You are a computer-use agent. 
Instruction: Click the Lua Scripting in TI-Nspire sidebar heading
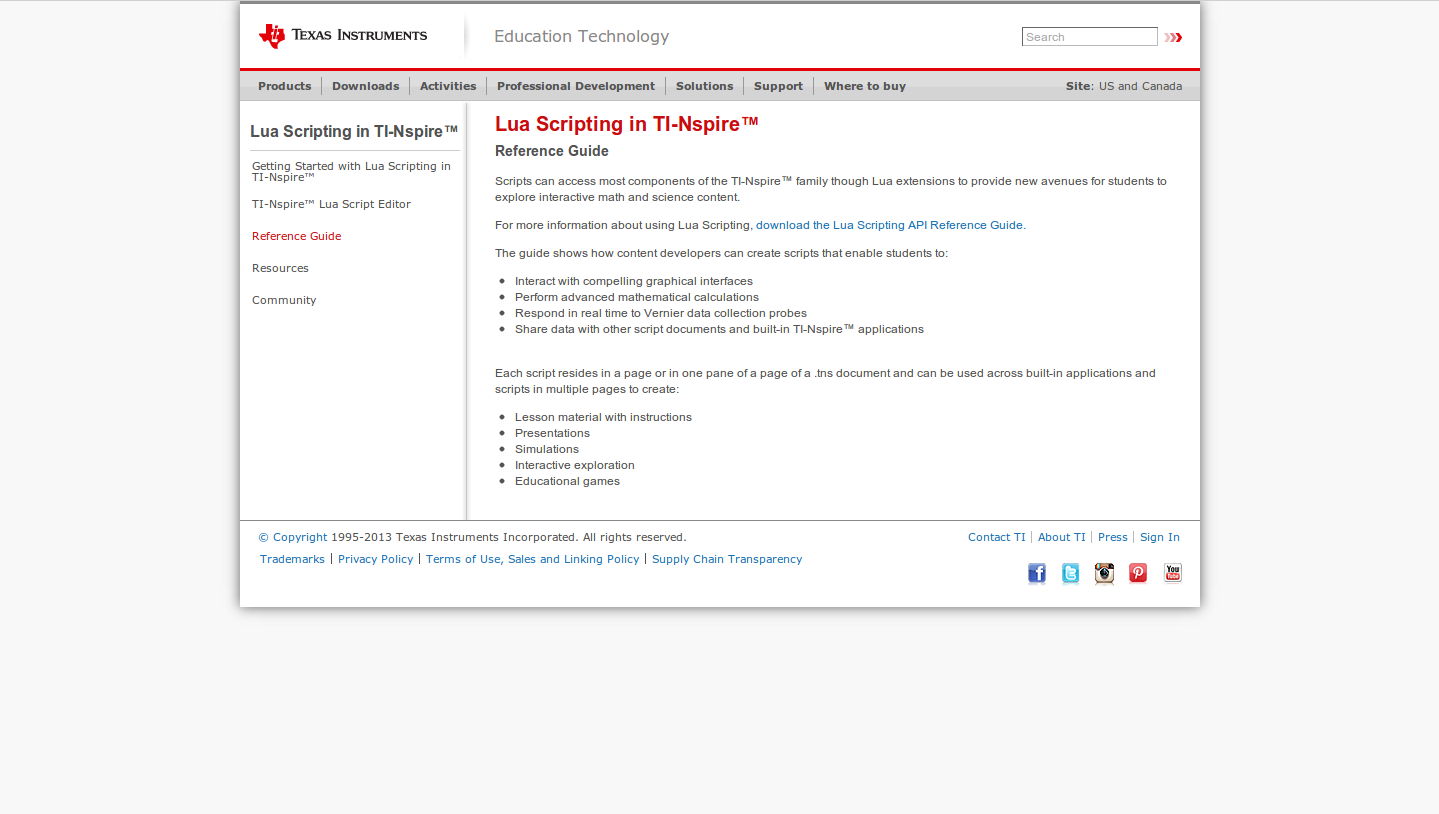354,131
